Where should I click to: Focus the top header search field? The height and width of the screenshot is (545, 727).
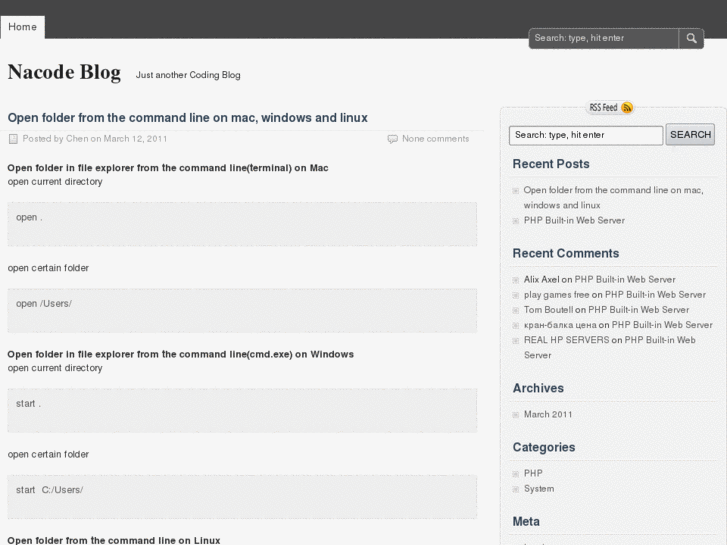[x=603, y=39]
